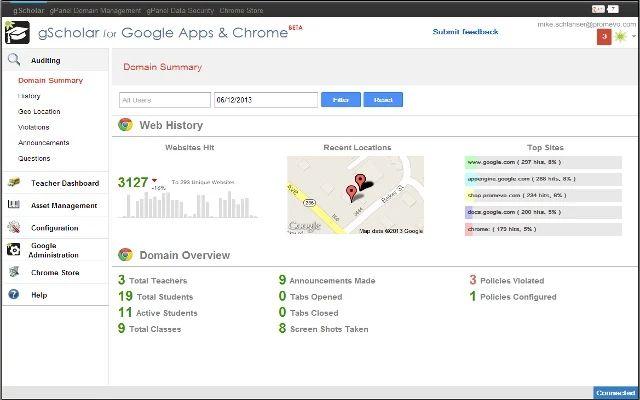The image size is (640, 400).
Task: Click the docs.google.com top site bar
Action: pyautogui.click(x=543, y=212)
